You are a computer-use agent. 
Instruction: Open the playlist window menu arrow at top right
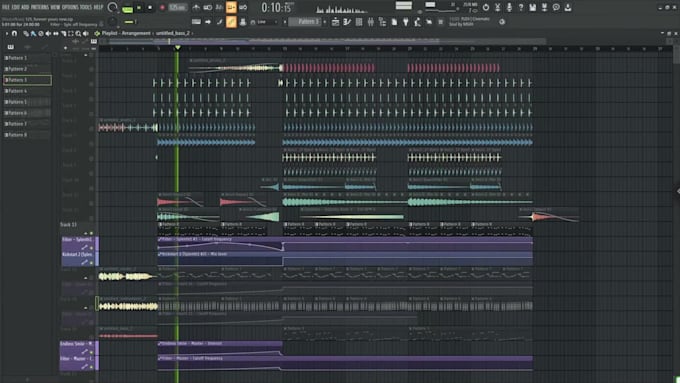[x=662, y=33]
